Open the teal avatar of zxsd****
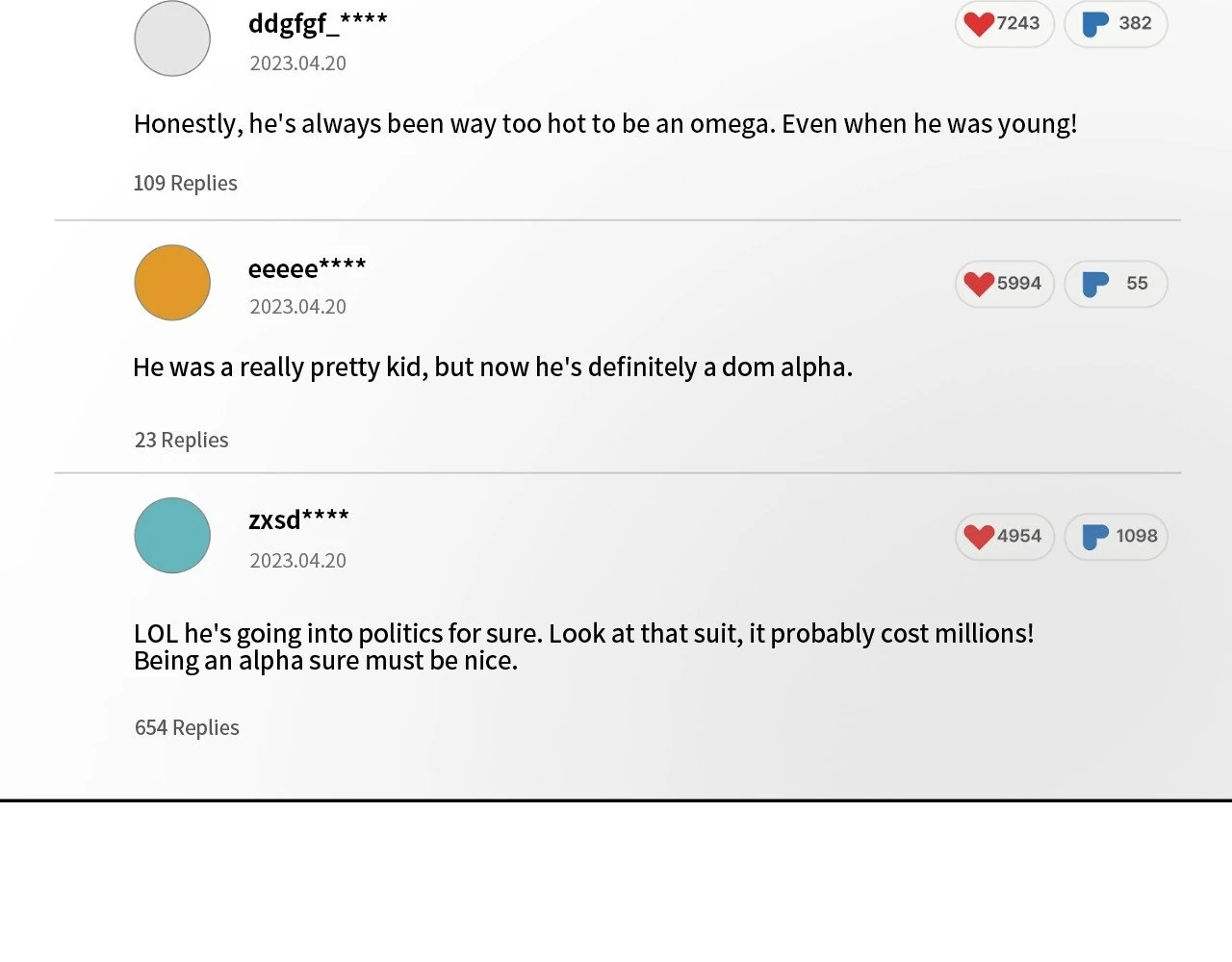Viewport: 1232px width, 962px height. click(172, 535)
